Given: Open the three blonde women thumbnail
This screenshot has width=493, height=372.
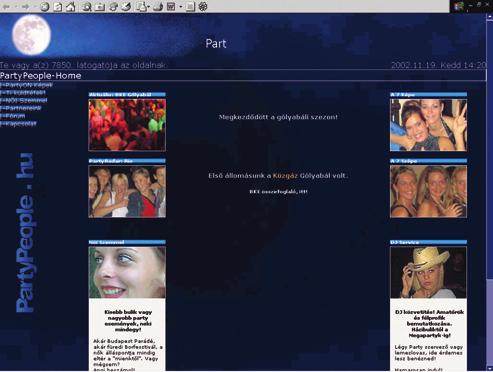Looking at the screenshot, I should pyautogui.click(x=428, y=192).
